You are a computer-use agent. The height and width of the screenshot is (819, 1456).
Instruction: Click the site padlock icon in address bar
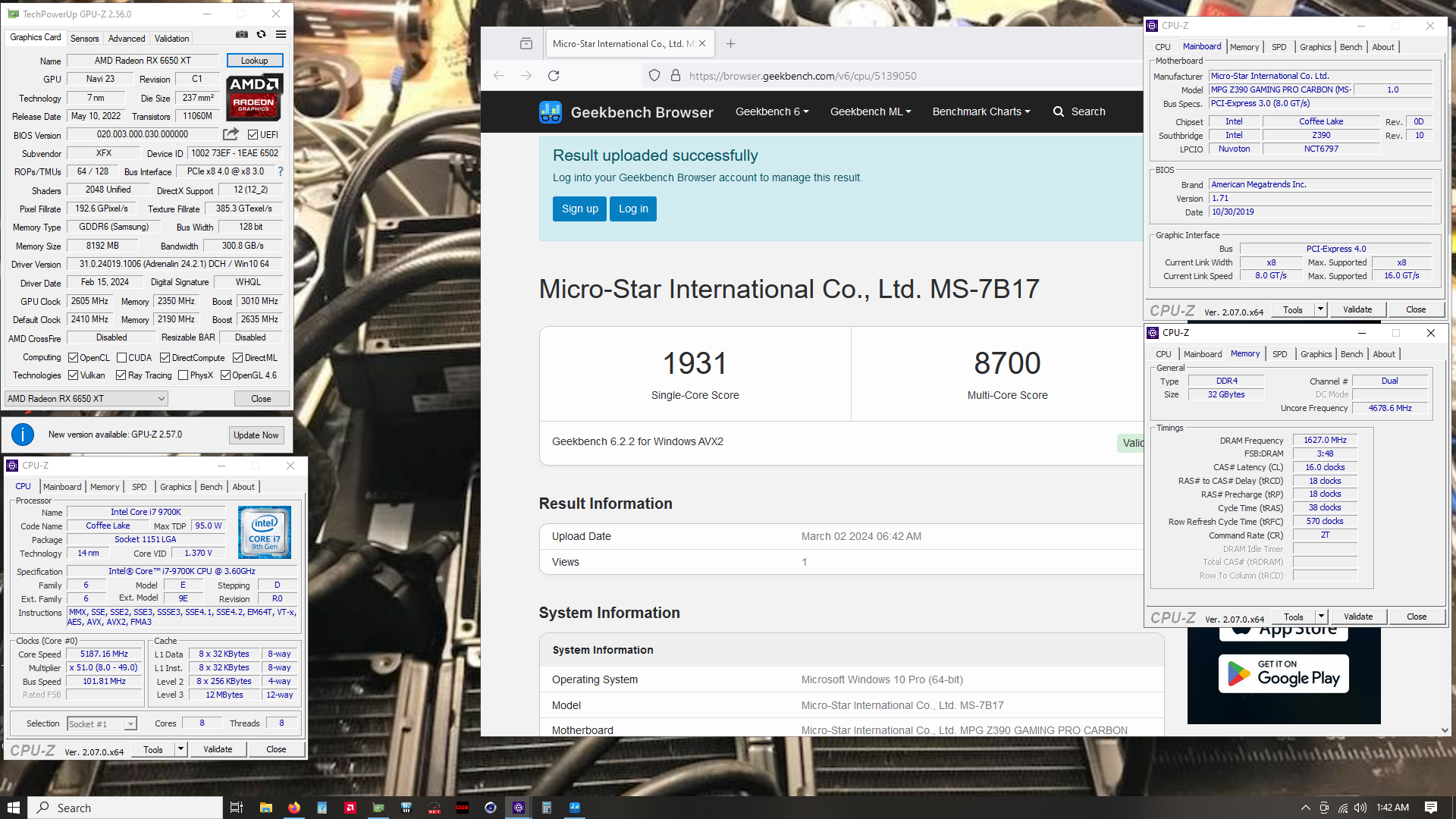[676, 76]
